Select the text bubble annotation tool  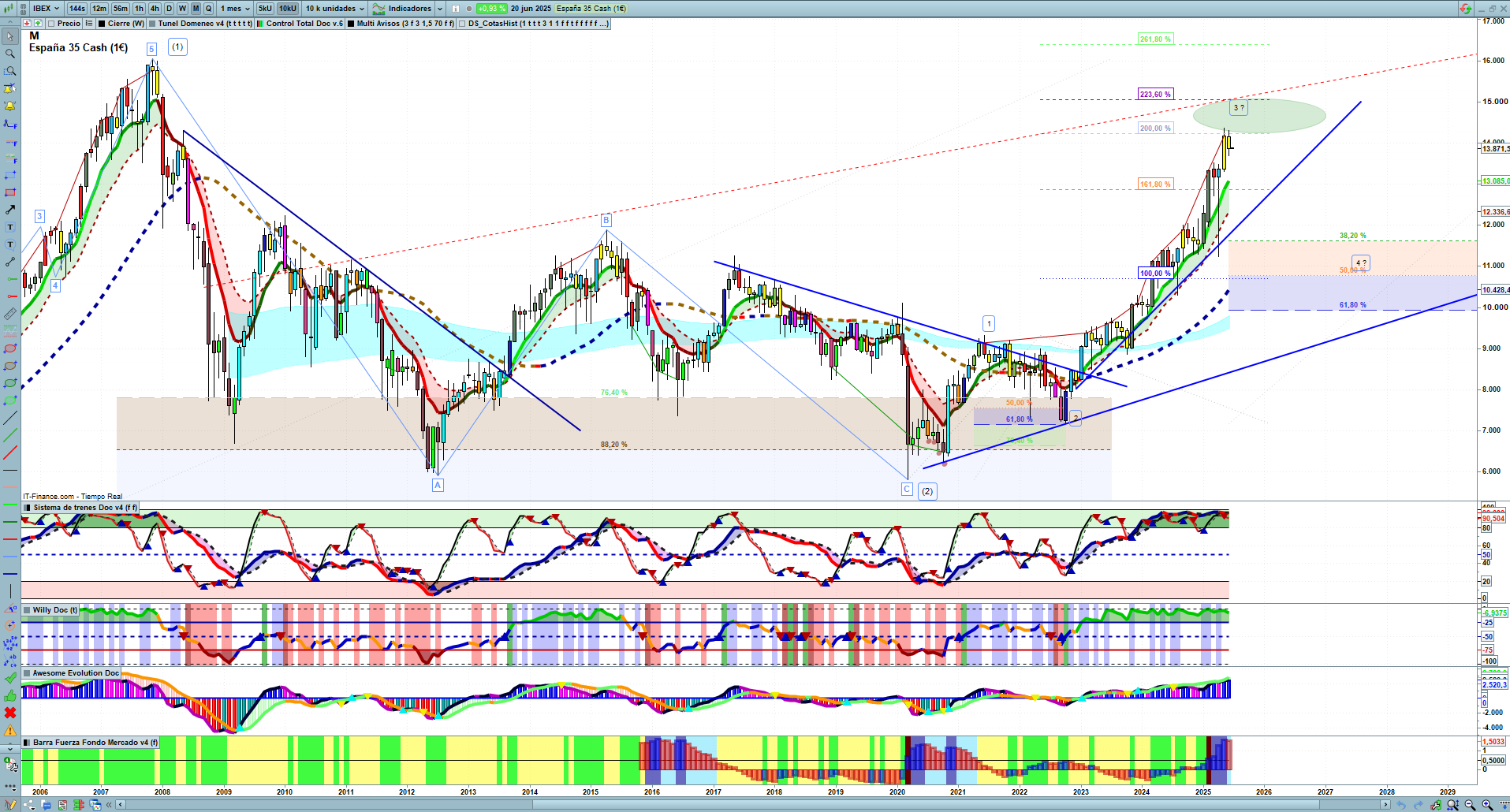(x=10, y=244)
